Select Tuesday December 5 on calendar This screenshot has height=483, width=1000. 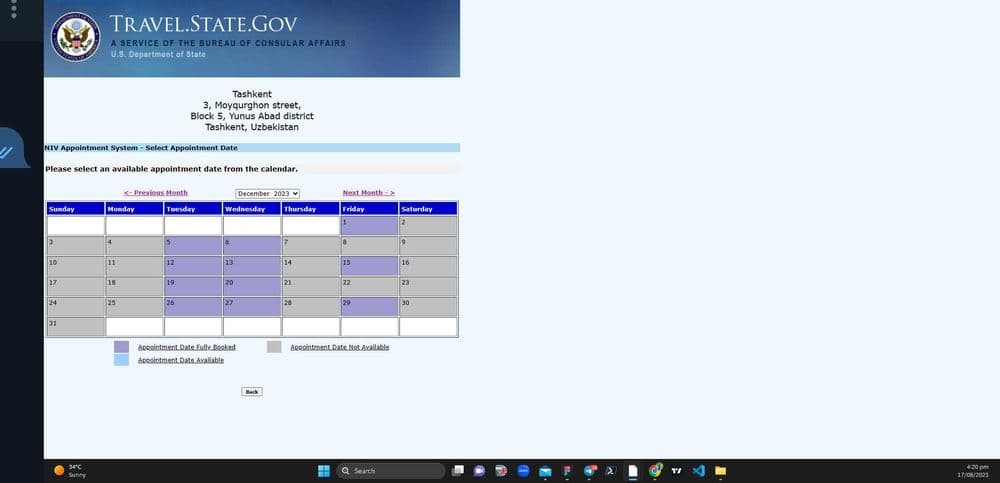click(x=193, y=246)
